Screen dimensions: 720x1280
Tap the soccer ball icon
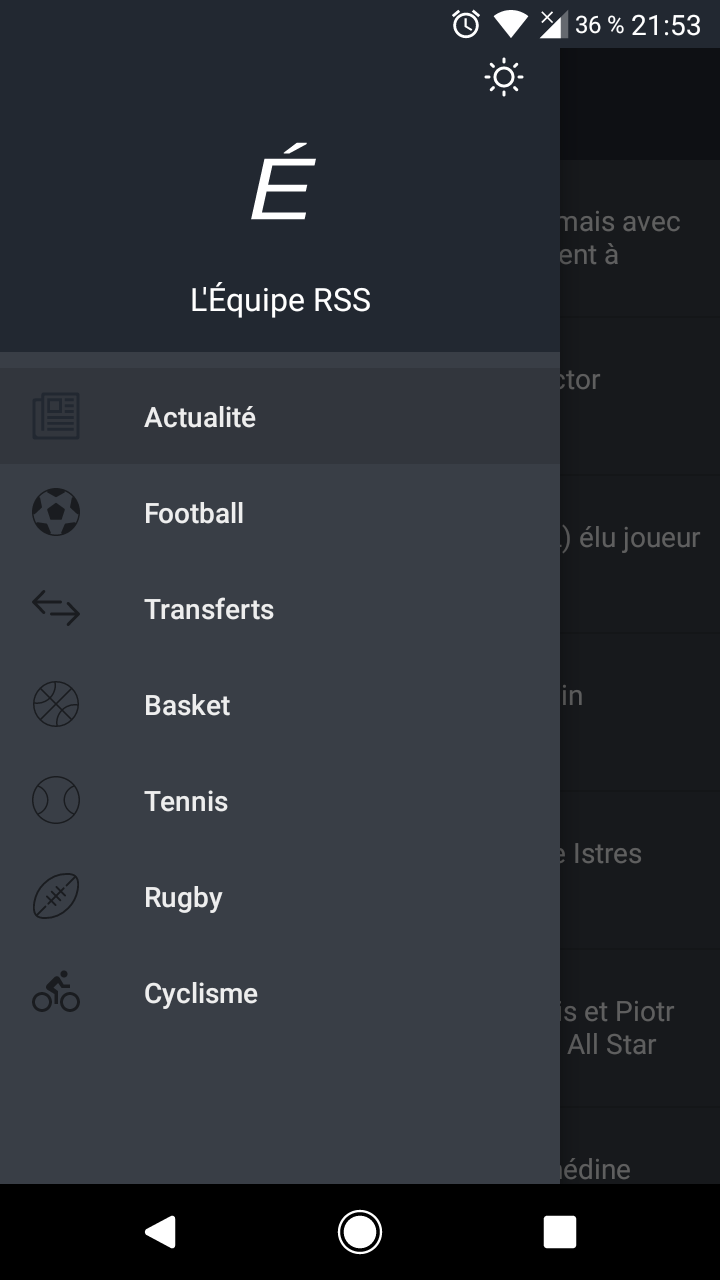coord(56,513)
